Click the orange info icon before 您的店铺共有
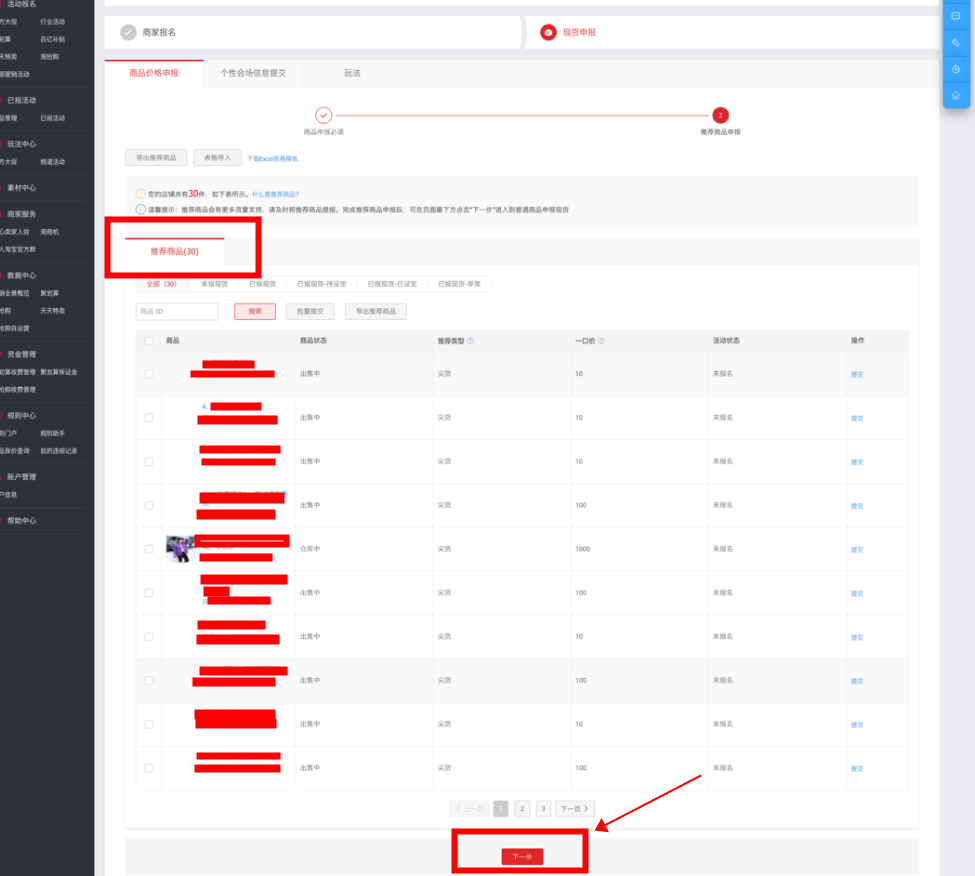The height and width of the screenshot is (876, 975). [x=141, y=194]
